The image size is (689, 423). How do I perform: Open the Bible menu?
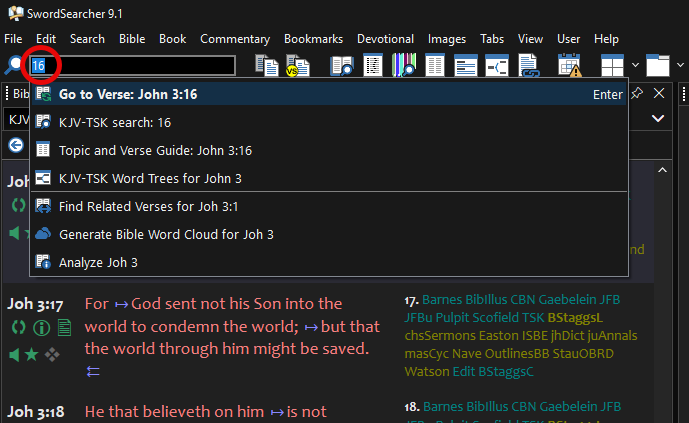point(132,39)
